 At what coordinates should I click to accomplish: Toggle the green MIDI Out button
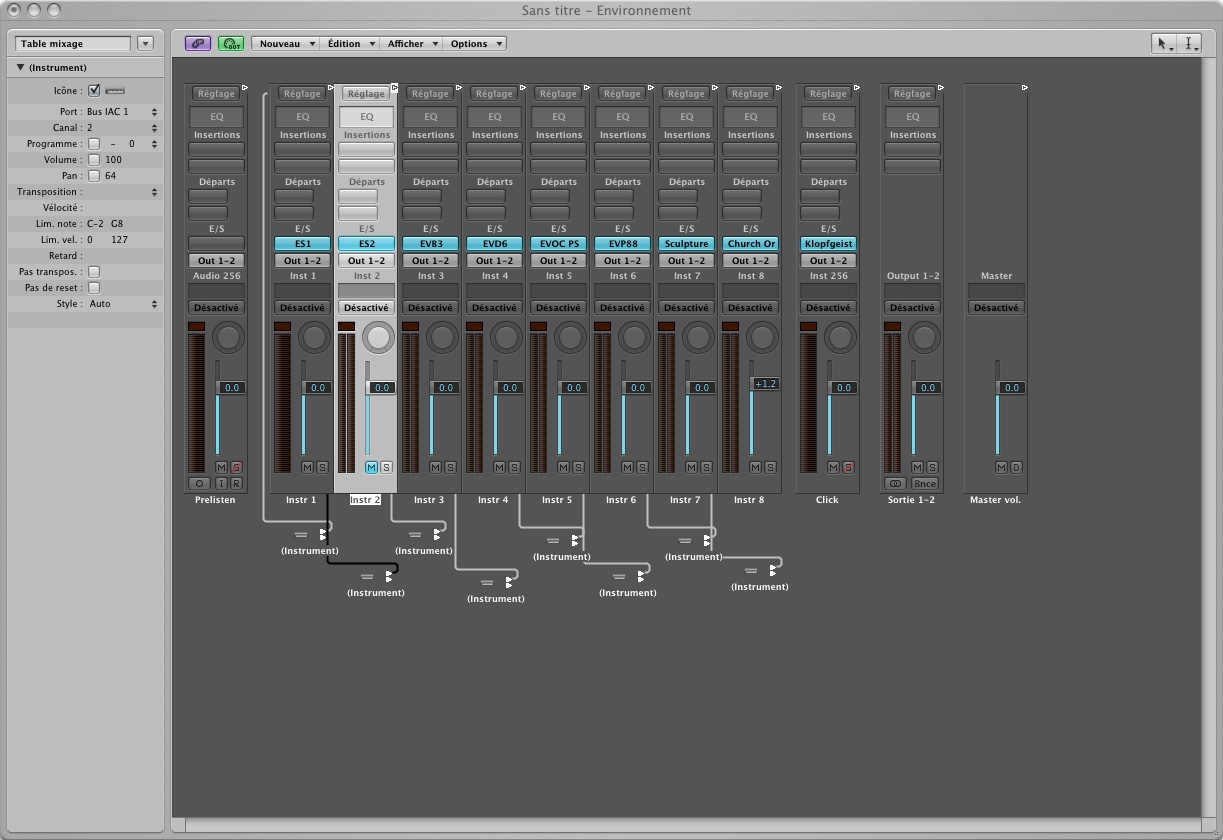point(231,44)
